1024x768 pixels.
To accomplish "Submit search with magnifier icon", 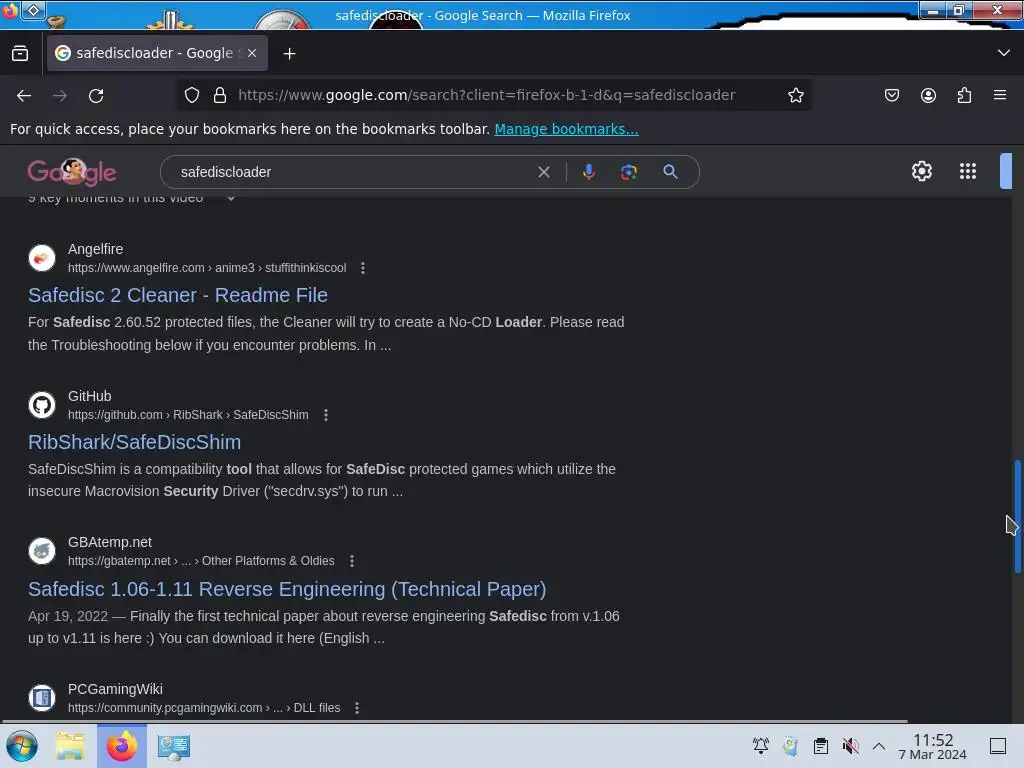I will pyautogui.click(x=670, y=172).
